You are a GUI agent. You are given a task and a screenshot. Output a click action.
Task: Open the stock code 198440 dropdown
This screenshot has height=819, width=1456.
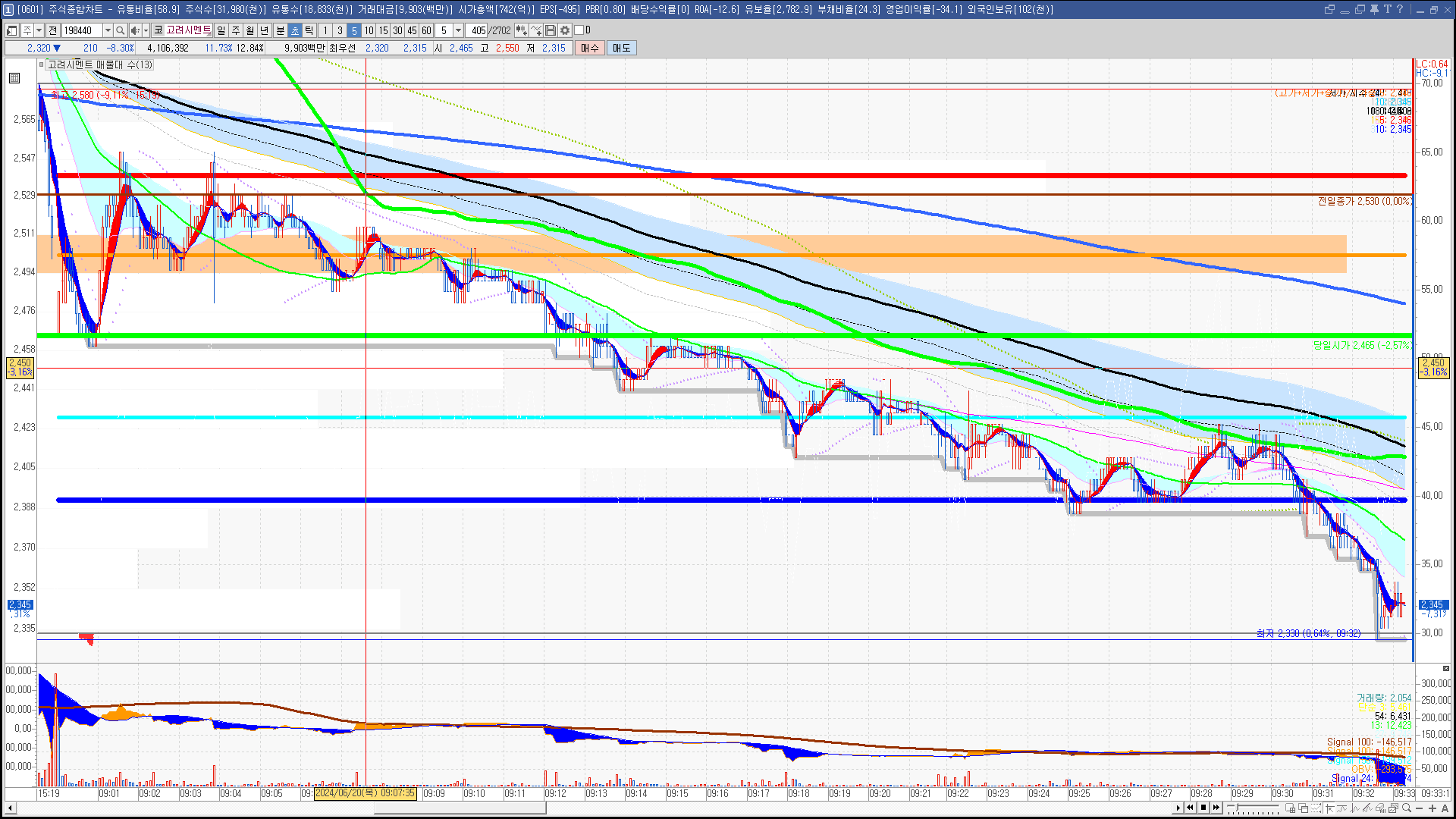point(108,30)
